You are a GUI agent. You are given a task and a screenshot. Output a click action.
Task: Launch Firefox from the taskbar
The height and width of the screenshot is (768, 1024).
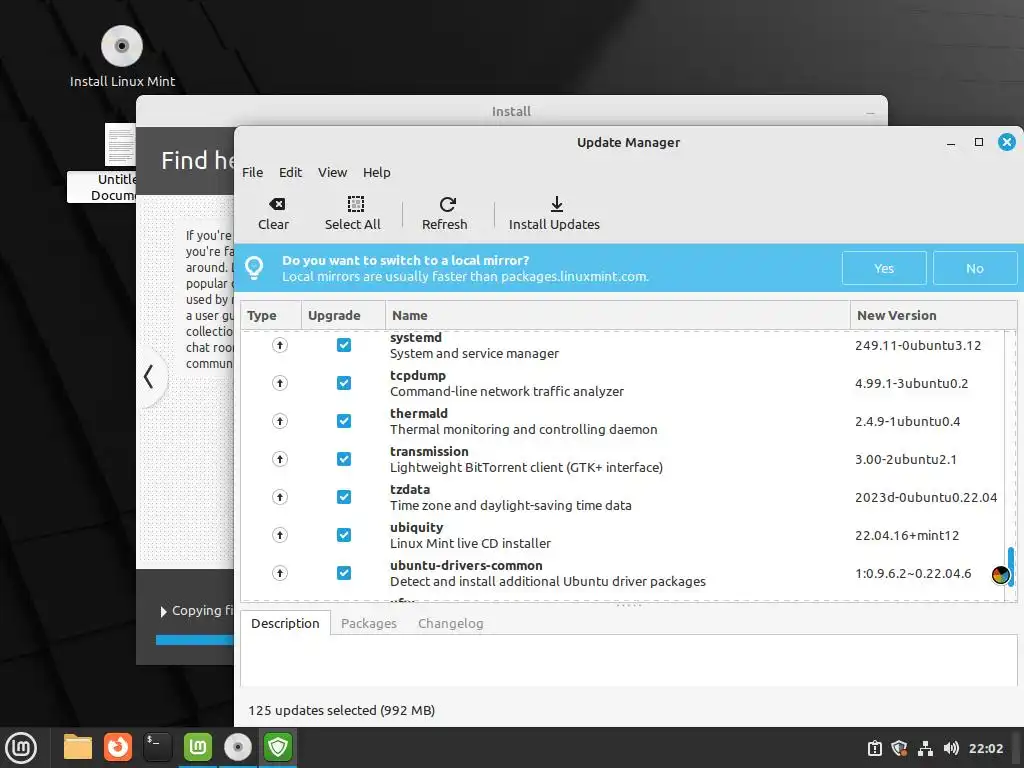click(x=118, y=747)
